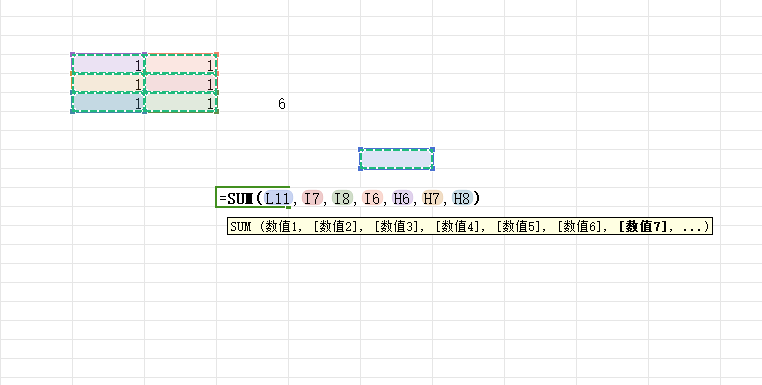The image size is (762, 385).
Task: Click the H7 reference in the formula
Action: (432, 198)
